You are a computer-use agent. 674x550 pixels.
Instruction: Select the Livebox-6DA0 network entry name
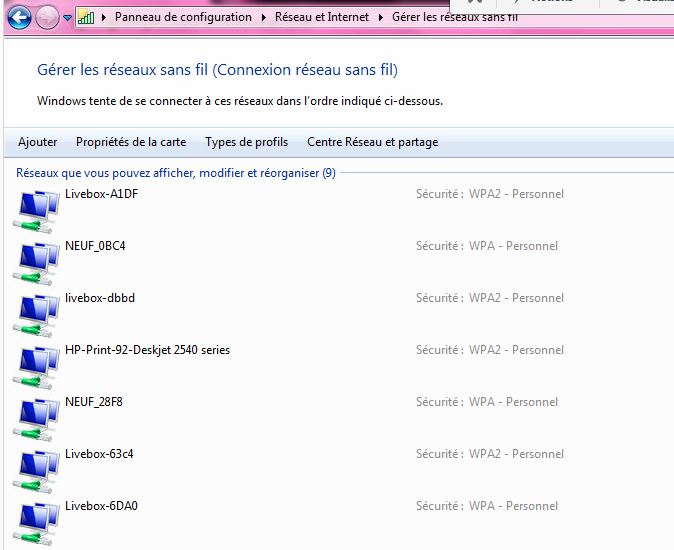point(101,506)
